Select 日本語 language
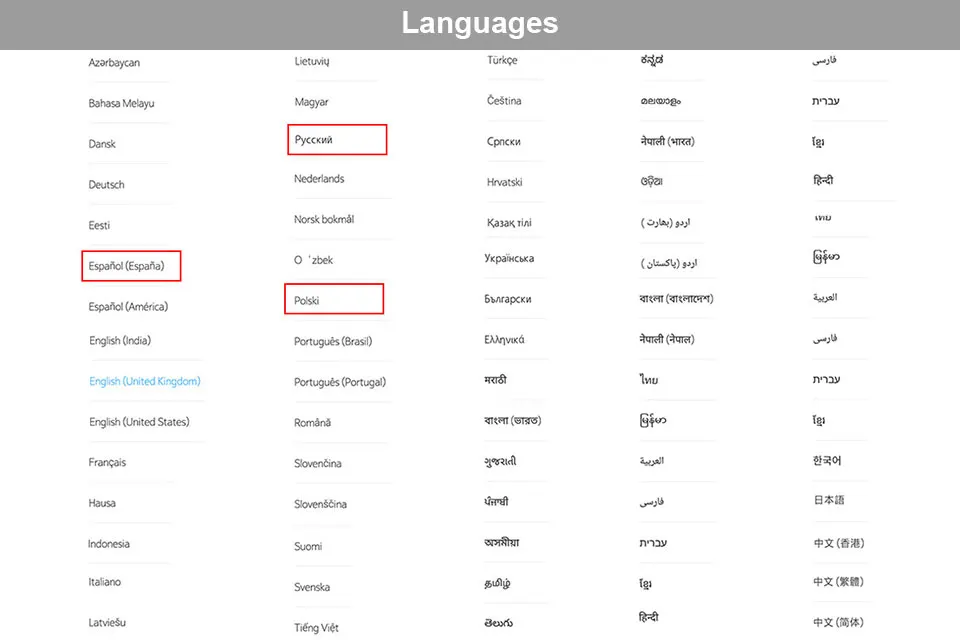The image size is (960, 640). pos(828,500)
